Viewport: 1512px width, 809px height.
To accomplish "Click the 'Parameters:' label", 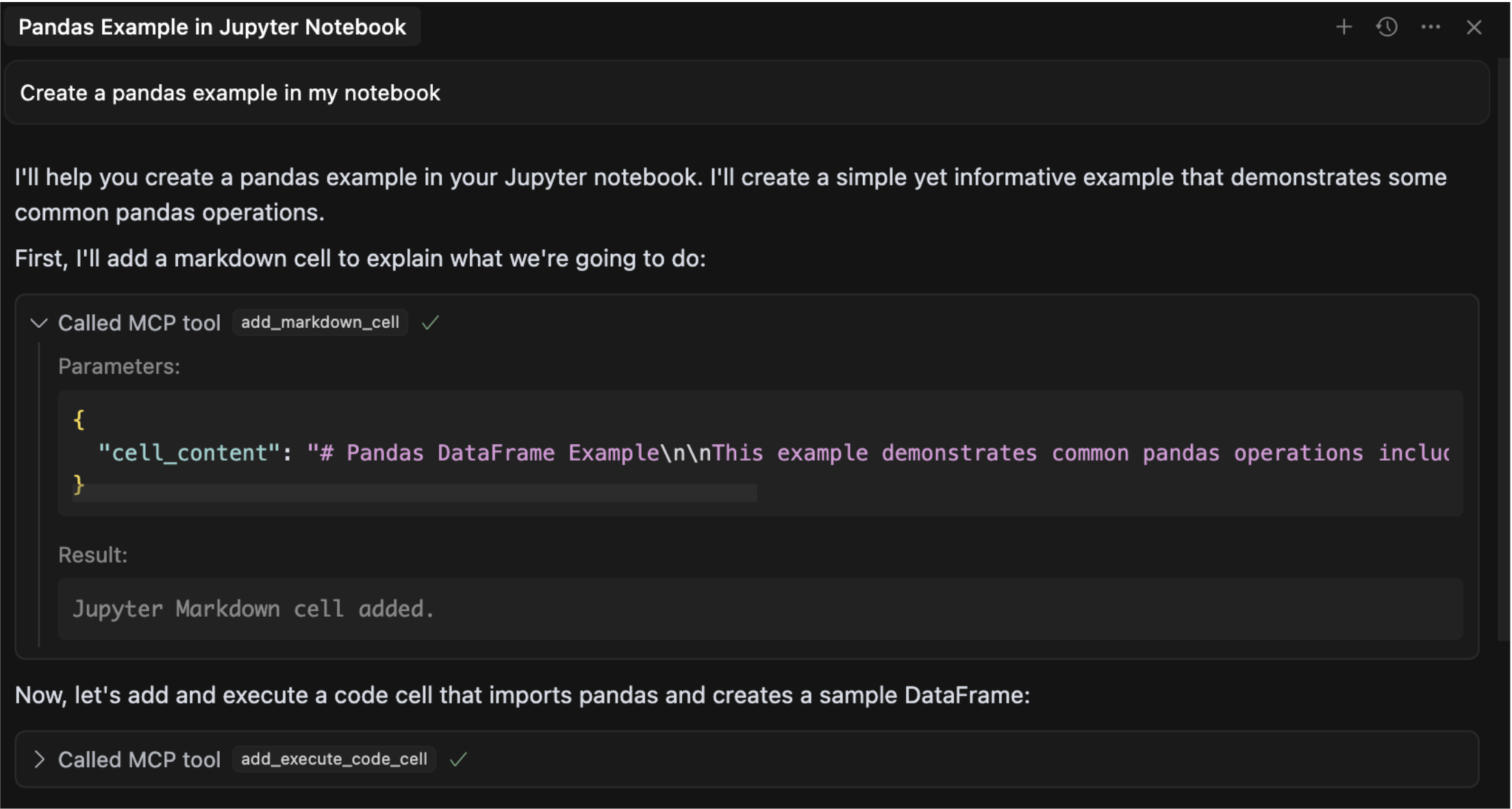I will (x=119, y=366).
